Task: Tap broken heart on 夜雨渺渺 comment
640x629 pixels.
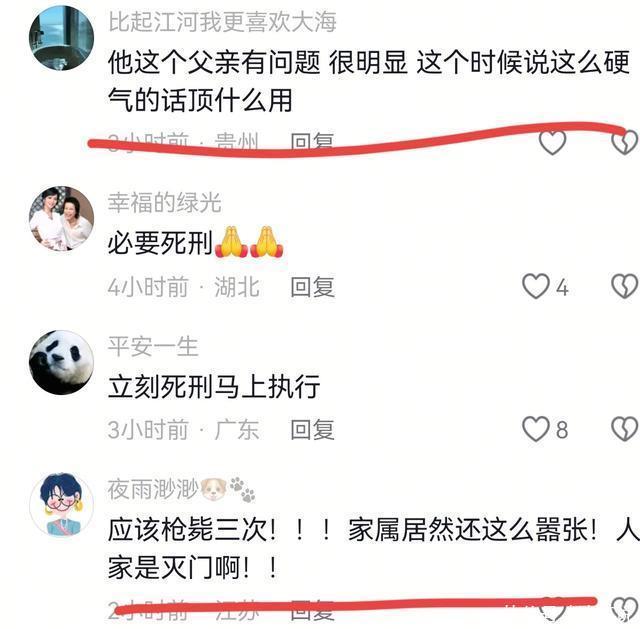Action: 624,609
